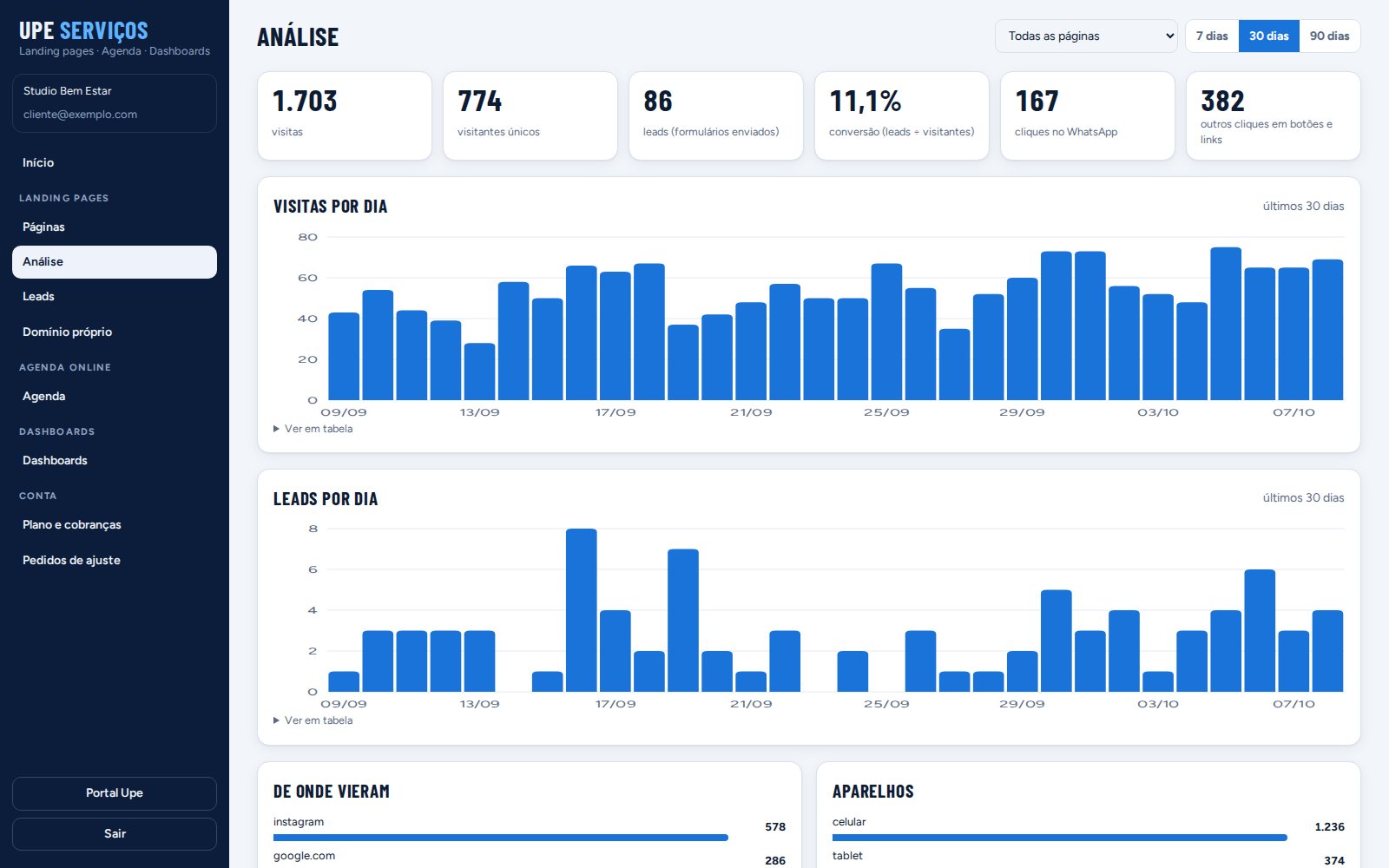Open Leads in the sidebar
The width and height of the screenshot is (1389, 868).
click(x=115, y=296)
